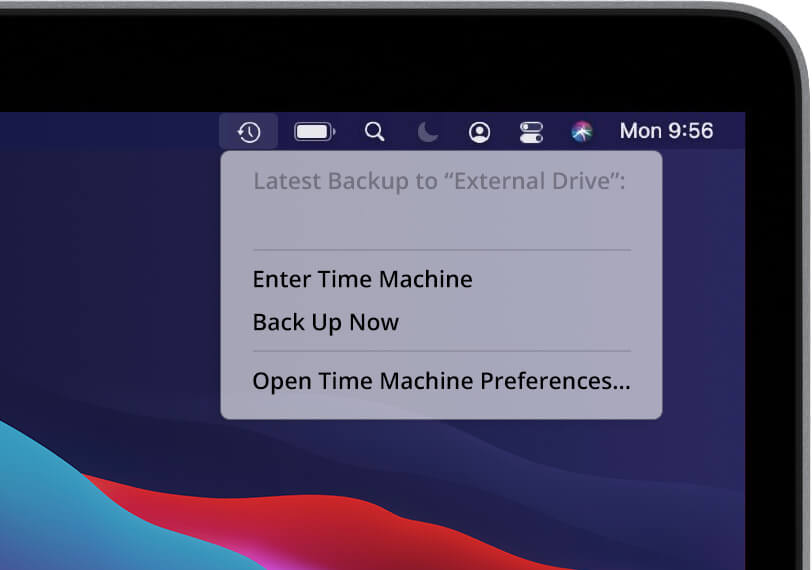812x570 pixels.
Task: Click the Time Machine menu bar icon
Action: pyautogui.click(x=249, y=131)
